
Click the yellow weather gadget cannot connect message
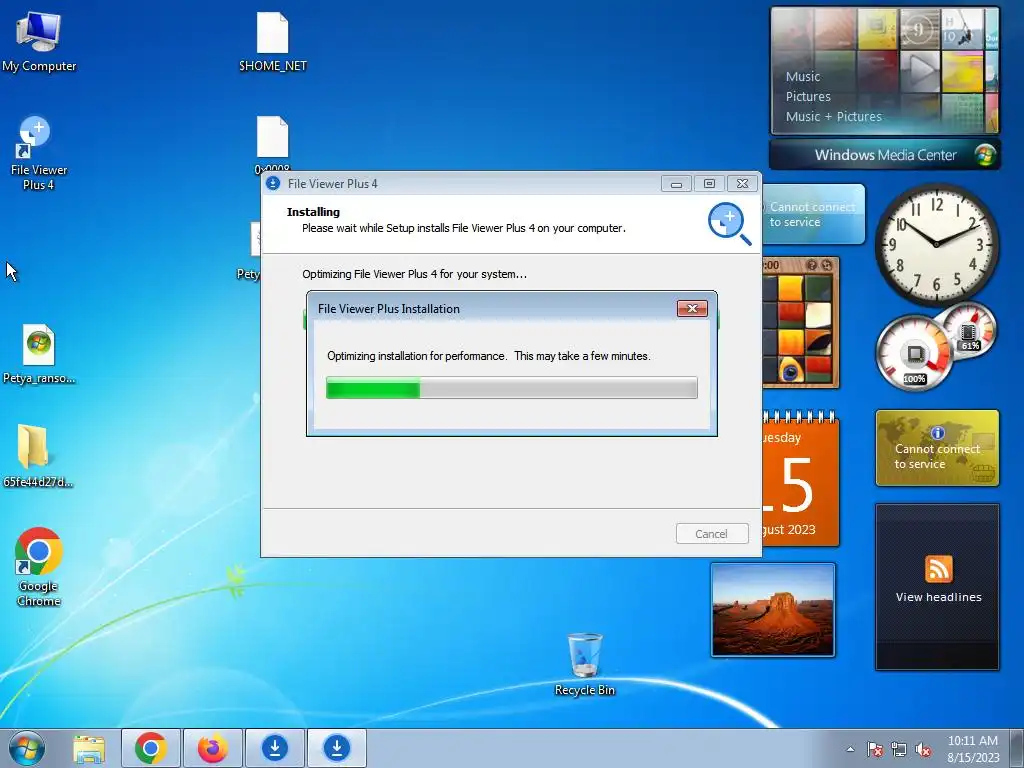937,456
